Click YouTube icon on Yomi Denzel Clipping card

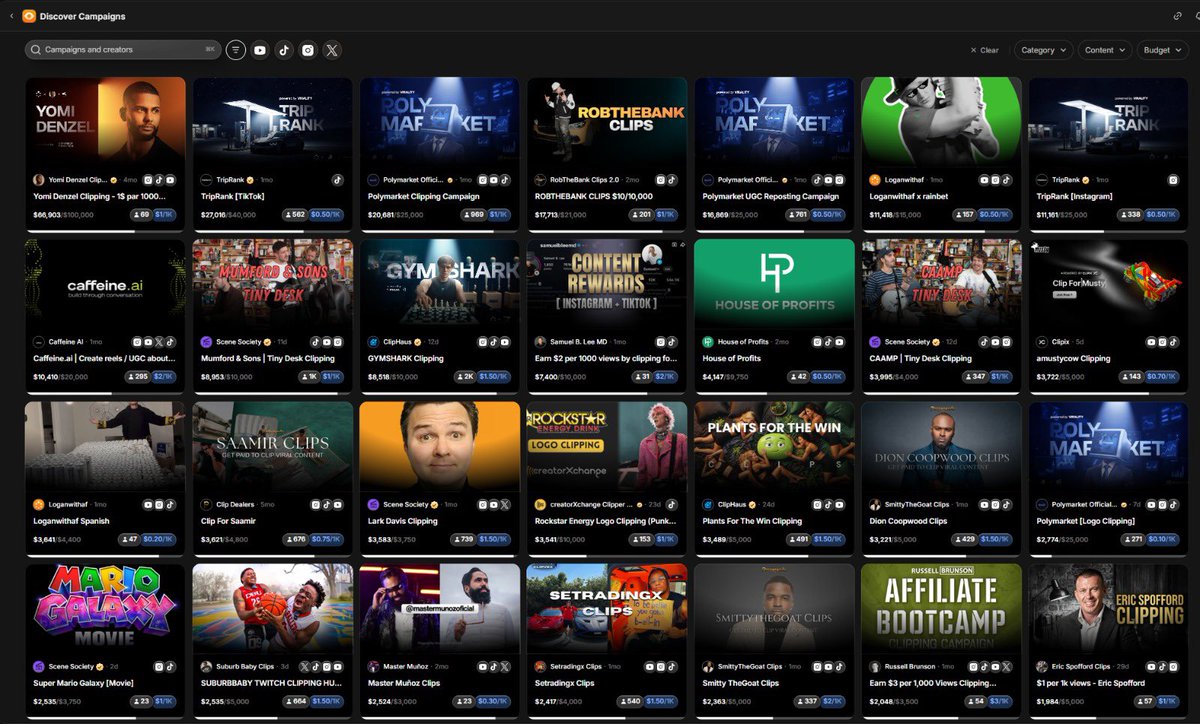tap(171, 179)
